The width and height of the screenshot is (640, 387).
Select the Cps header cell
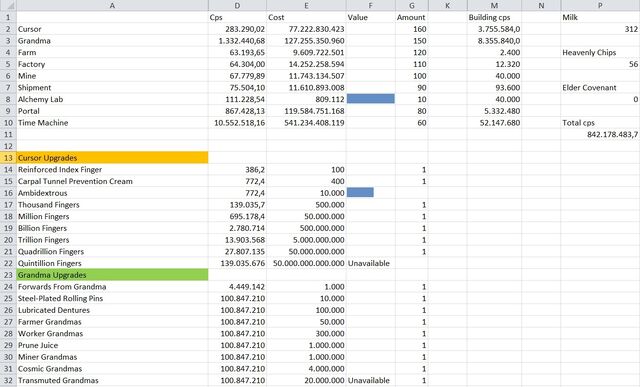tap(237, 17)
